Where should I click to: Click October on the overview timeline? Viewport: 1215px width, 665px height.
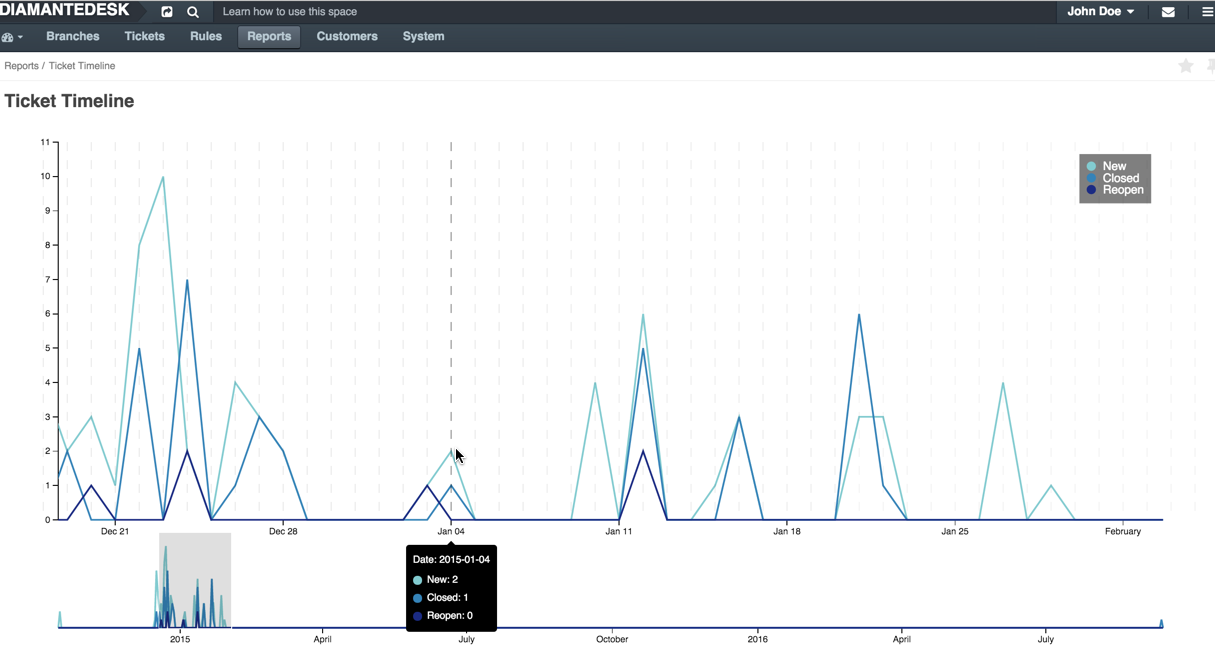[x=612, y=639]
